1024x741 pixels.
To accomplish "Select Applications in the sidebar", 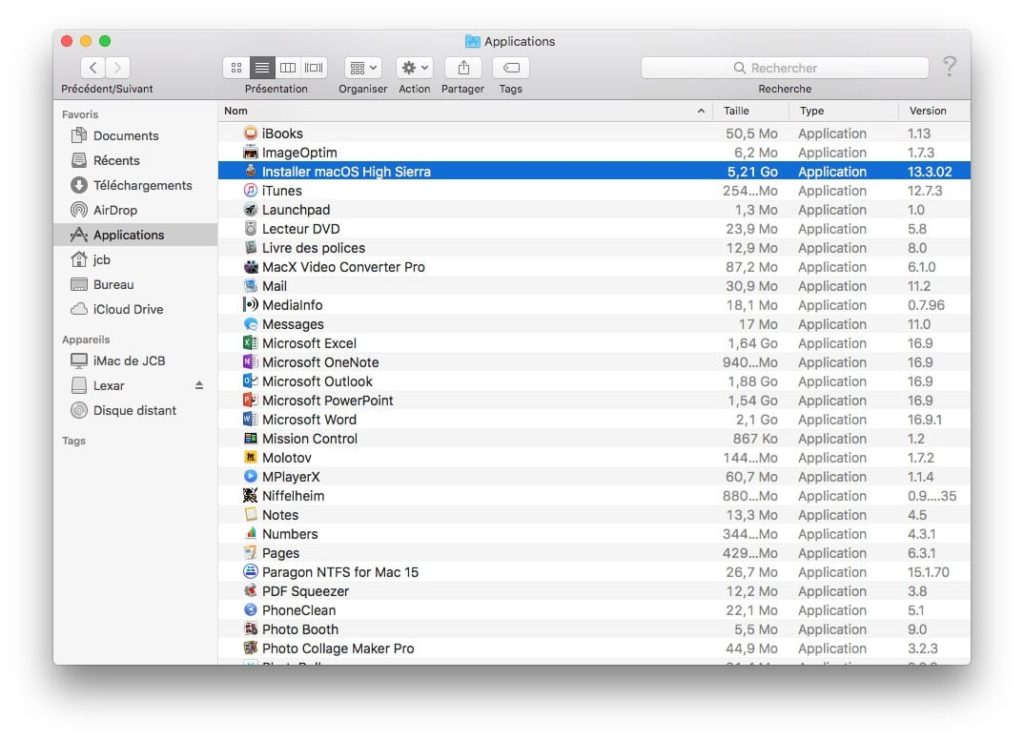I will pos(135,235).
